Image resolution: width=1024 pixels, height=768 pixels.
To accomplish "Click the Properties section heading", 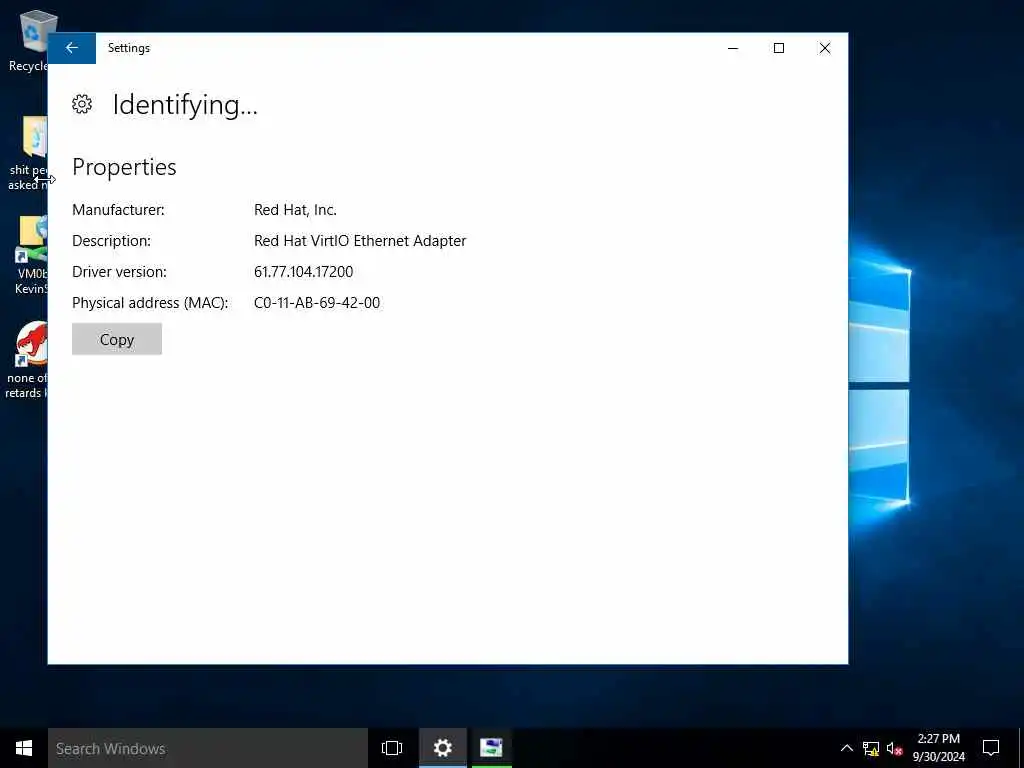I will tap(124, 167).
